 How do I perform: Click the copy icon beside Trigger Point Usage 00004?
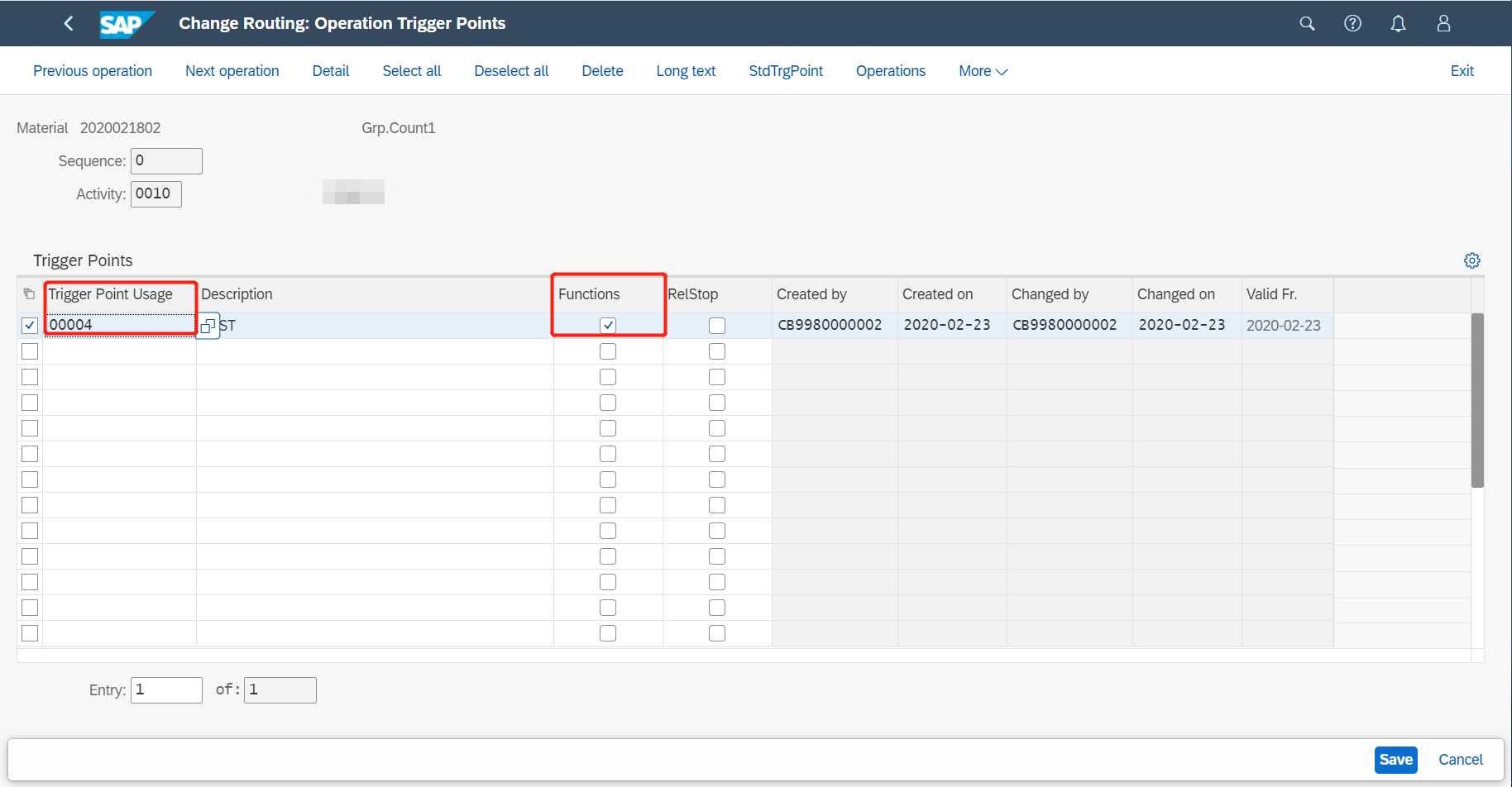coord(208,325)
